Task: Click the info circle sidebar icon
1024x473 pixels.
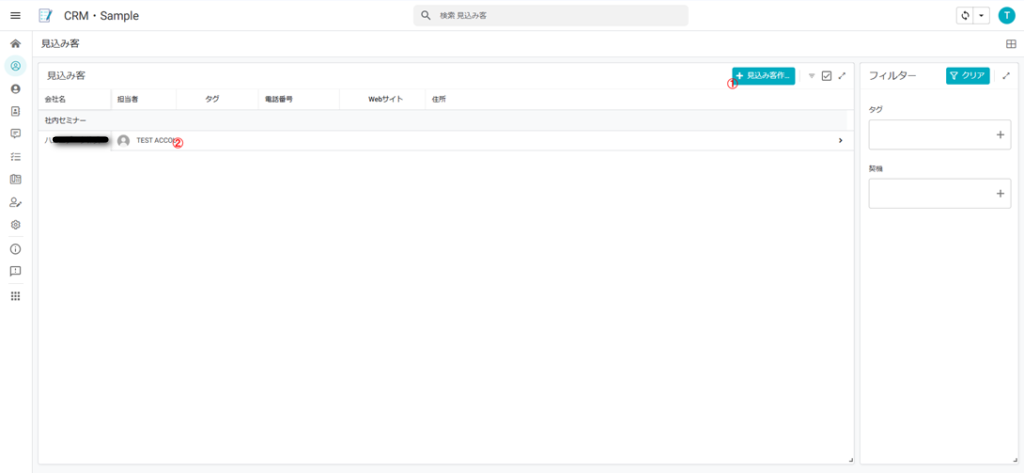Action: click(x=15, y=249)
